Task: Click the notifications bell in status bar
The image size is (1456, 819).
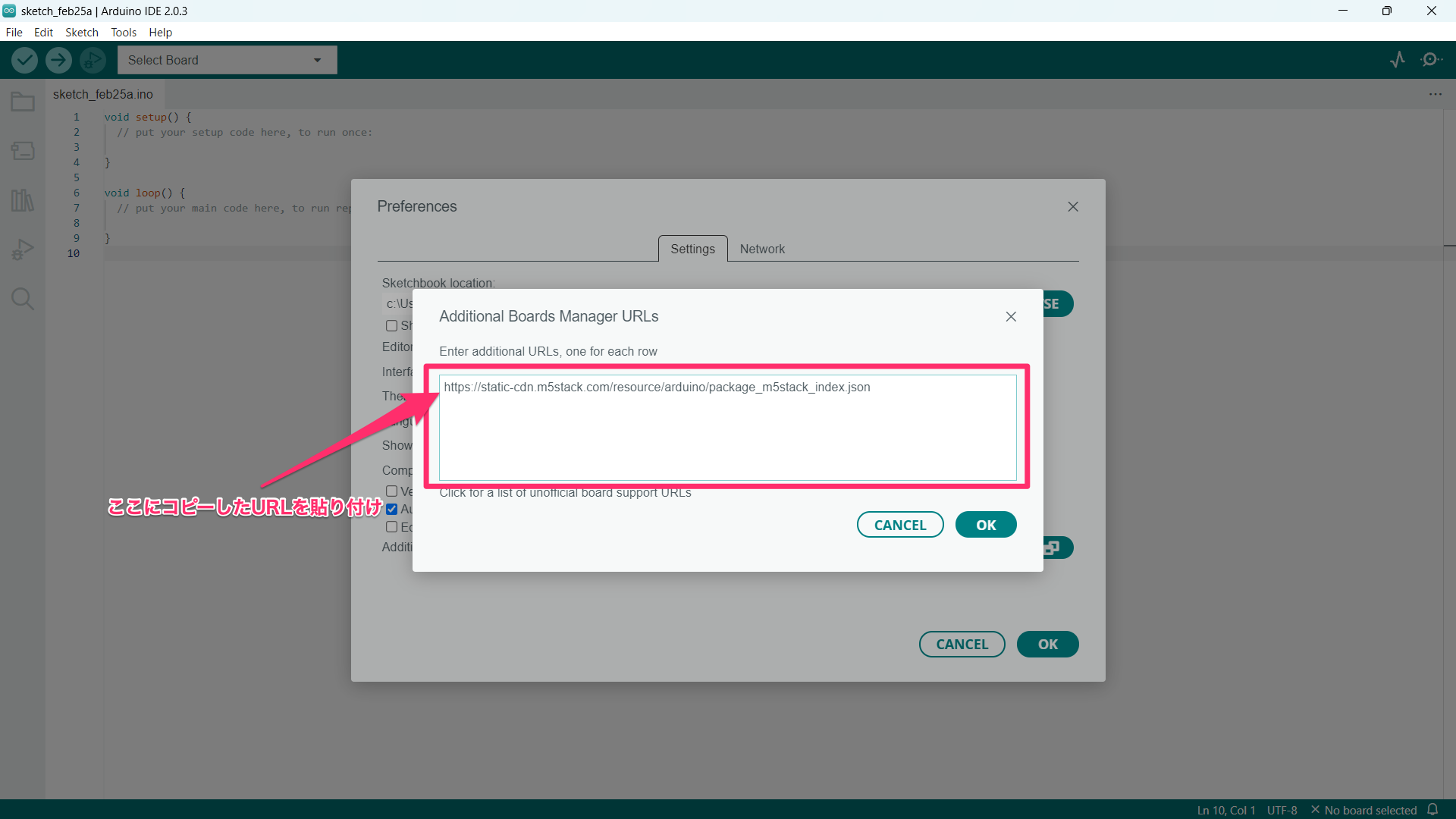Action: [x=1432, y=809]
